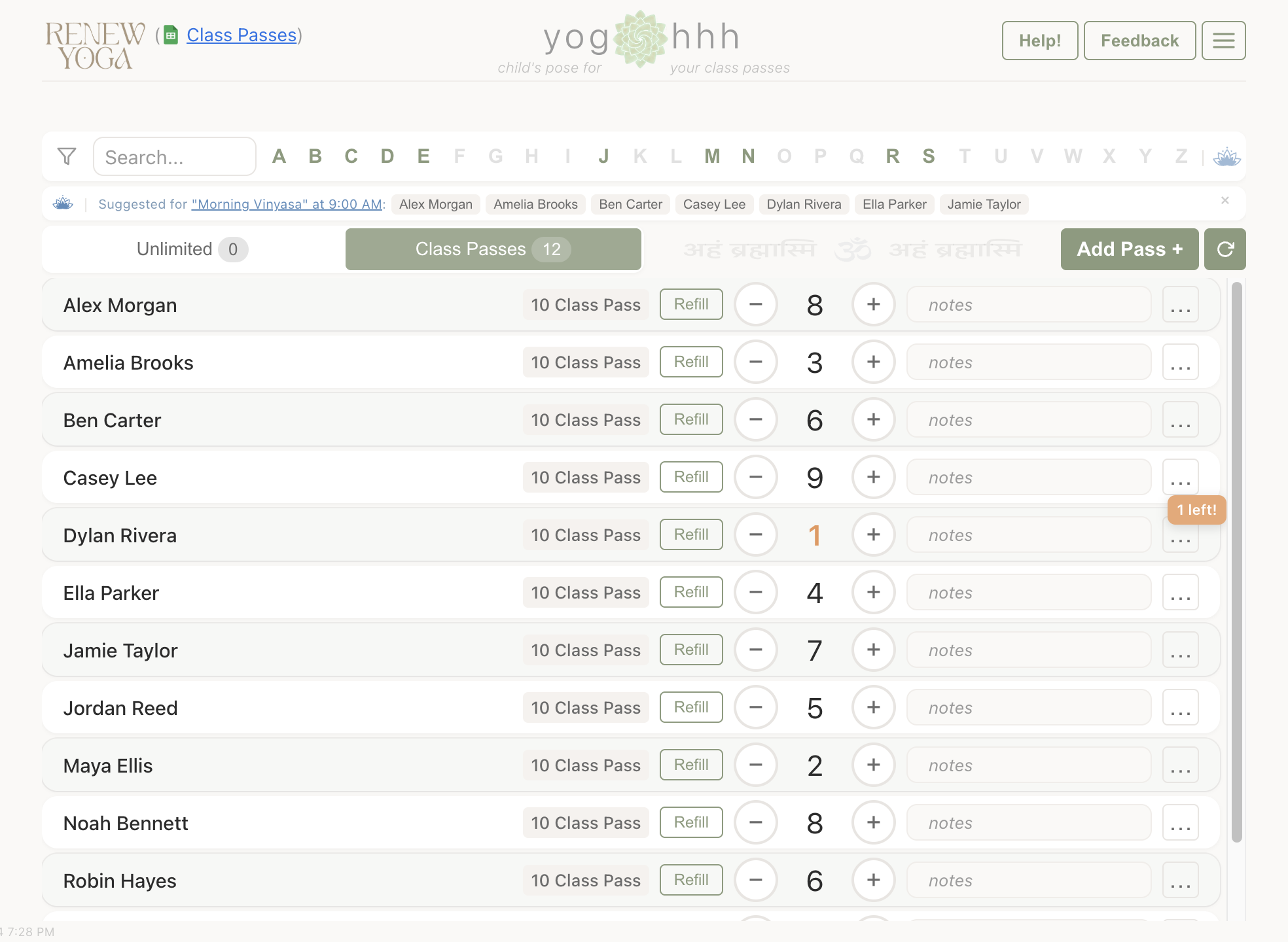Click the Feedback button
The height and width of the screenshot is (942, 1288).
coord(1139,41)
